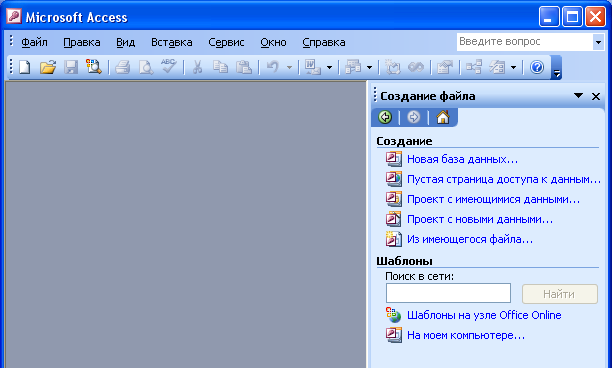The width and height of the screenshot is (612, 368).
Task: Click the Undo arrow icon
Action: (272, 67)
